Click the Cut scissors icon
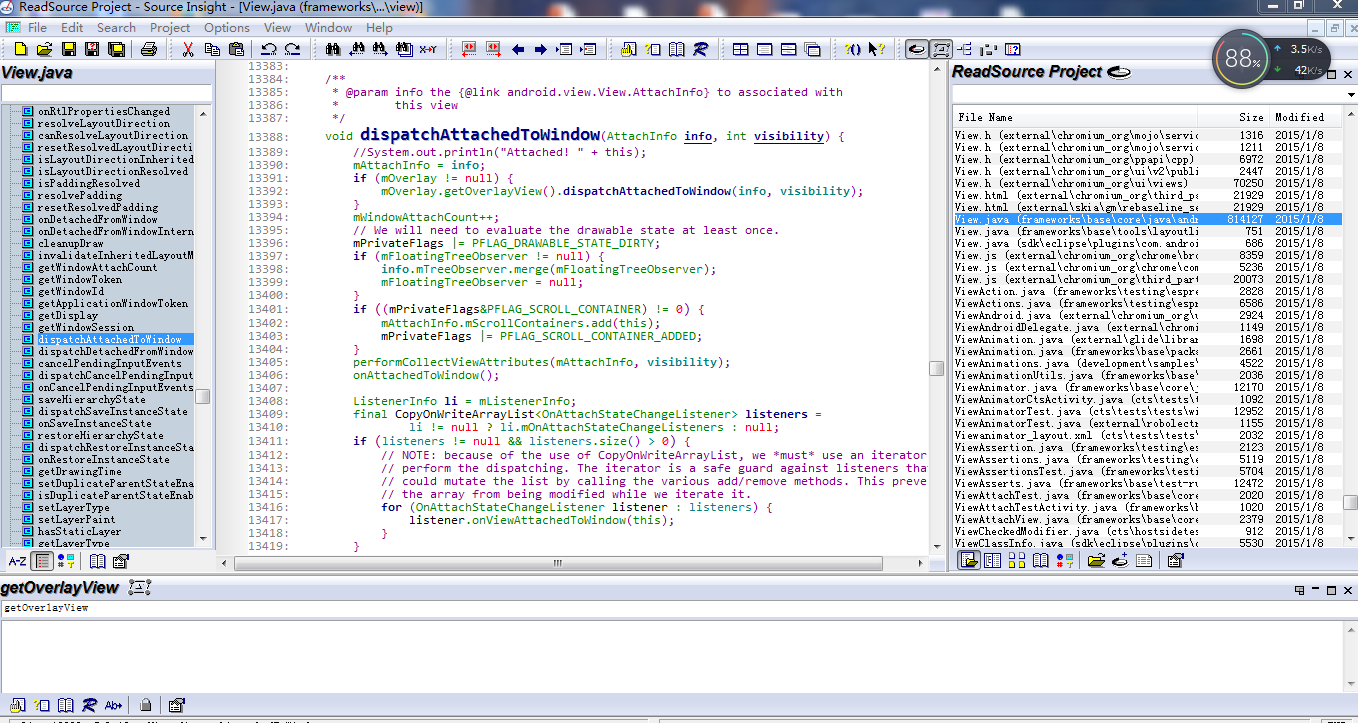This screenshot has height=723, width=1358. click(187, 49)
